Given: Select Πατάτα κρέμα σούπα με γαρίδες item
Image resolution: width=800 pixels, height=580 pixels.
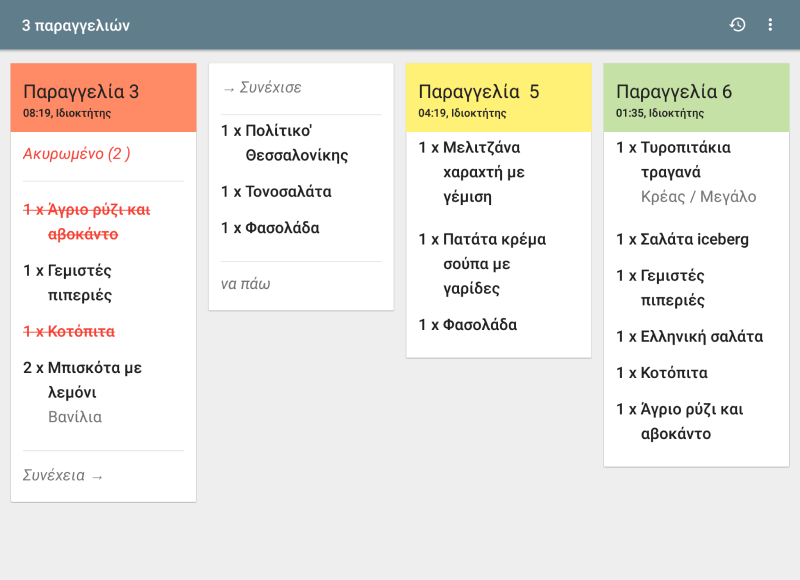Looking at the screenshot, I should coord(482,264).
